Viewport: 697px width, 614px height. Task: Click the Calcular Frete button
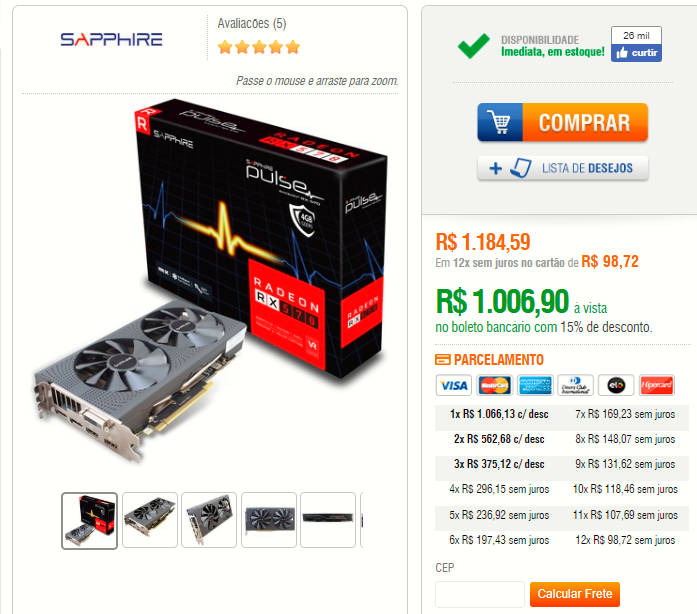pos(575,594)
